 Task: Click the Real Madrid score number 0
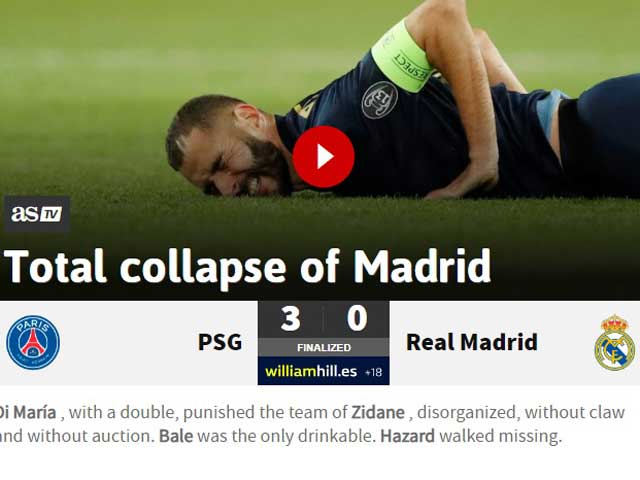coord(357,319)
